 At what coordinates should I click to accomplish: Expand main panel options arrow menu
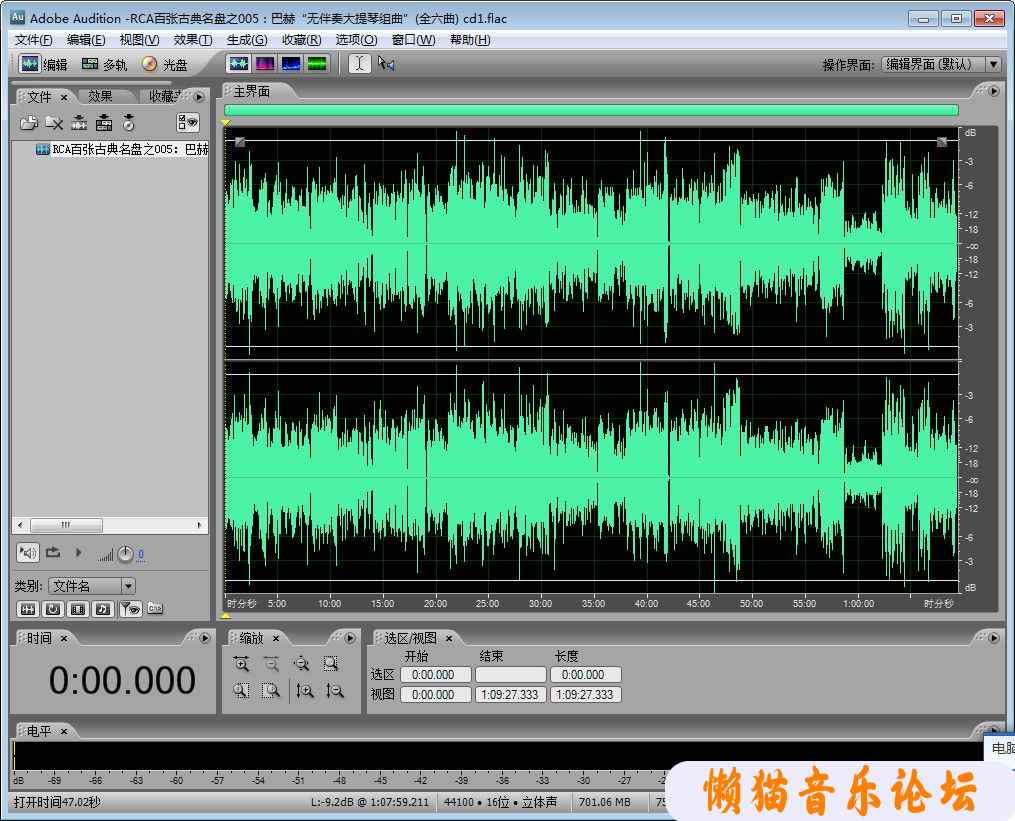coord(994,91)
